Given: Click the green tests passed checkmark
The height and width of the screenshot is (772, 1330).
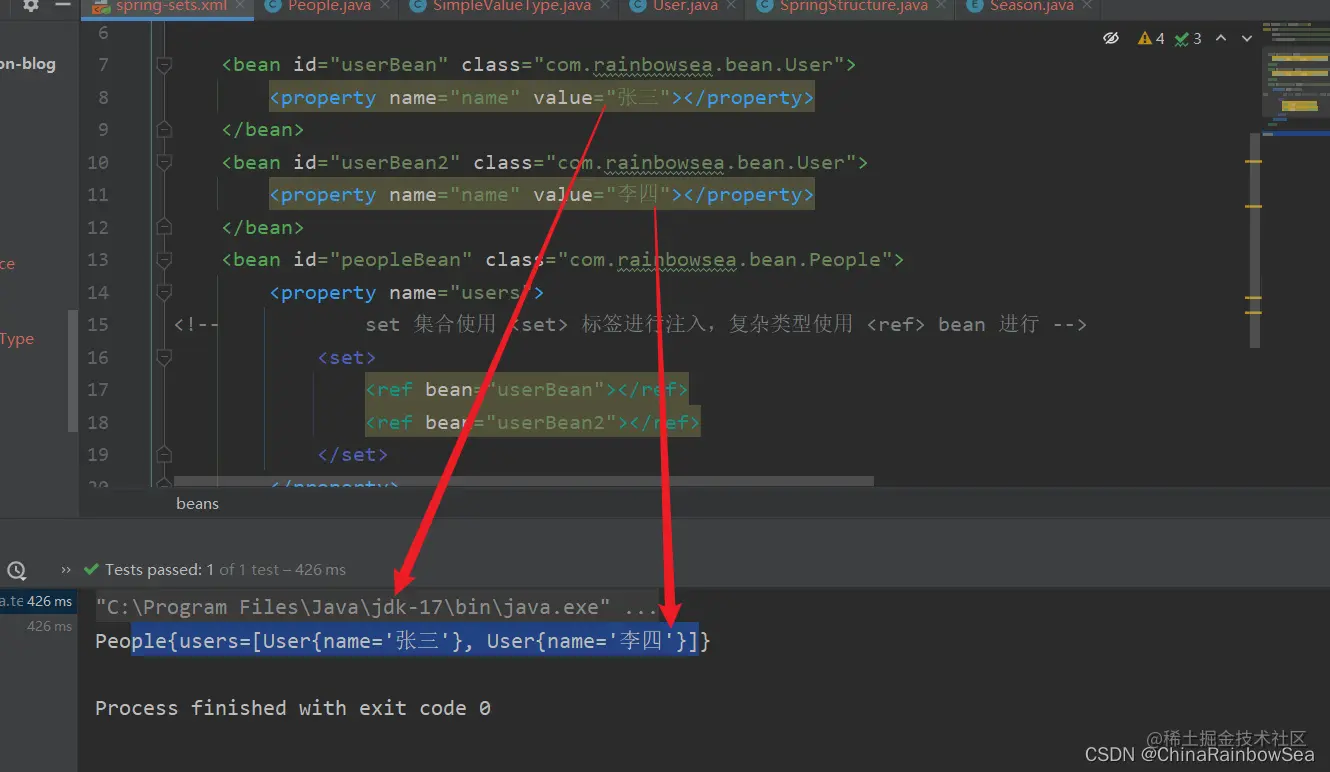Looking at the screenshot, I should 92,570.
